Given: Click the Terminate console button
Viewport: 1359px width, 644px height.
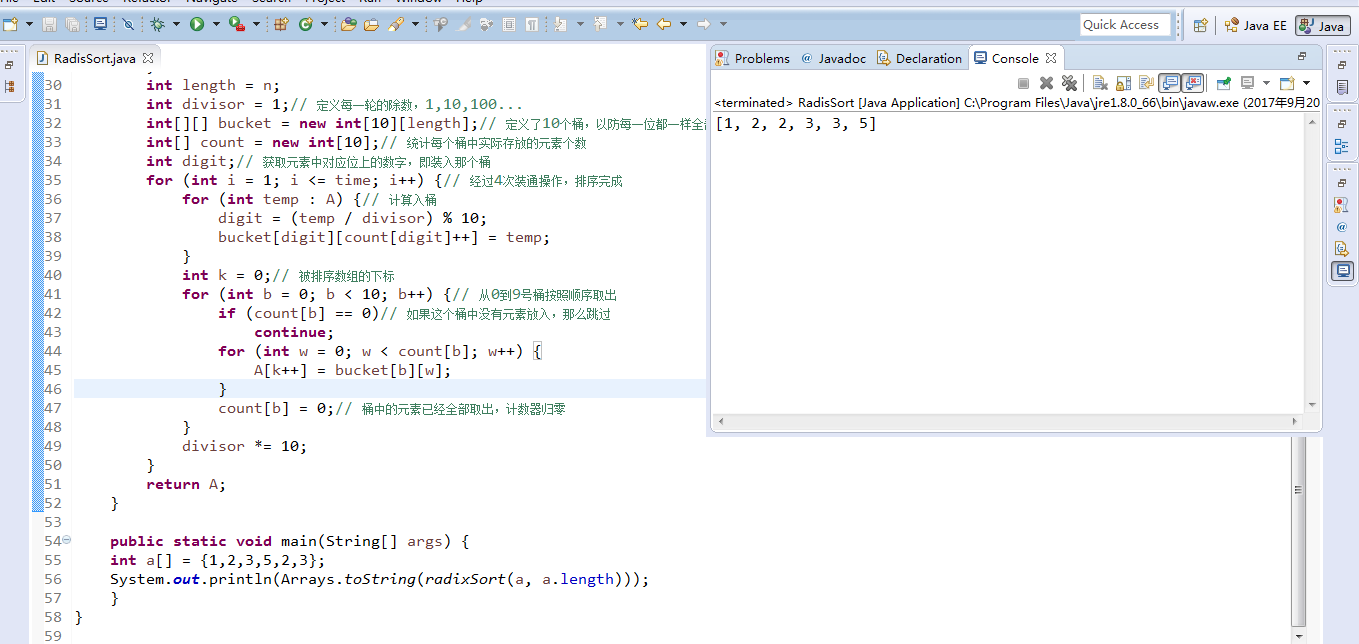Looking at the screenshot, I should 1023,83.
